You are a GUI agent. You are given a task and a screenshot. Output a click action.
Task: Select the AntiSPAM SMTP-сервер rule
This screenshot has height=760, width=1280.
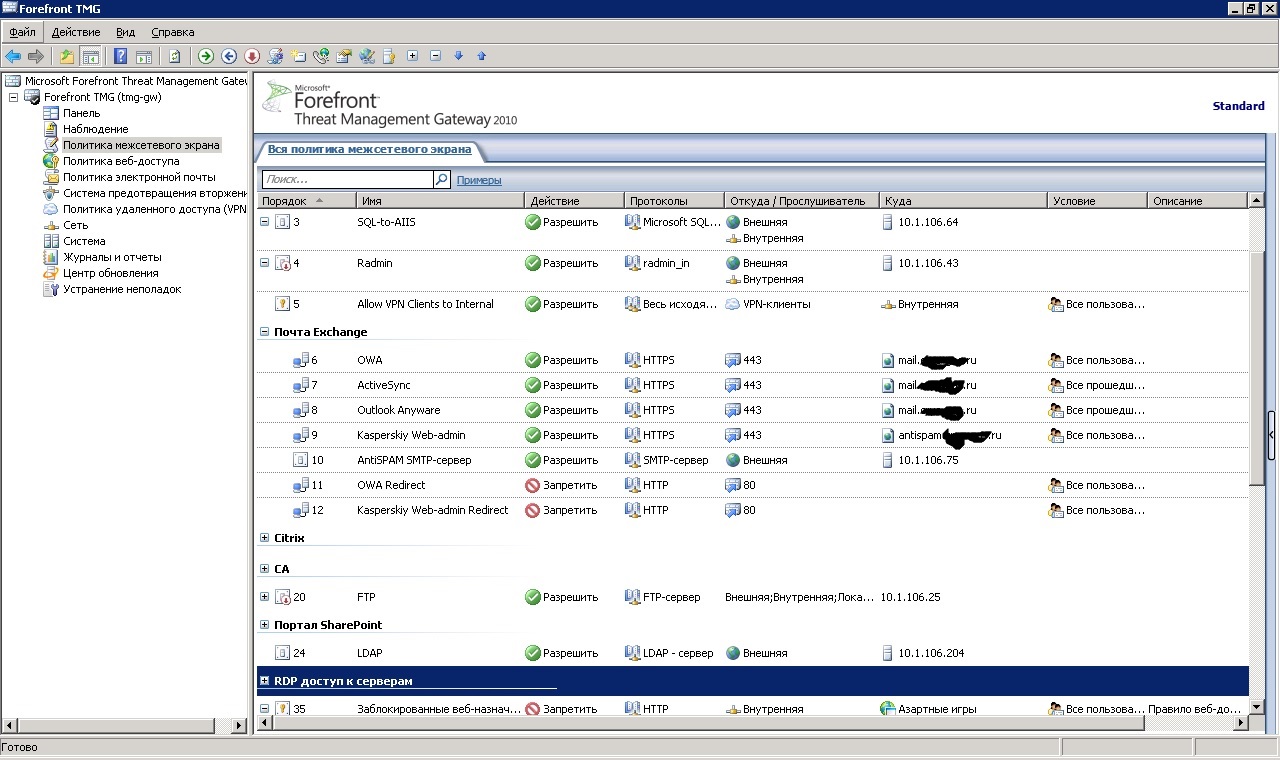414,460
